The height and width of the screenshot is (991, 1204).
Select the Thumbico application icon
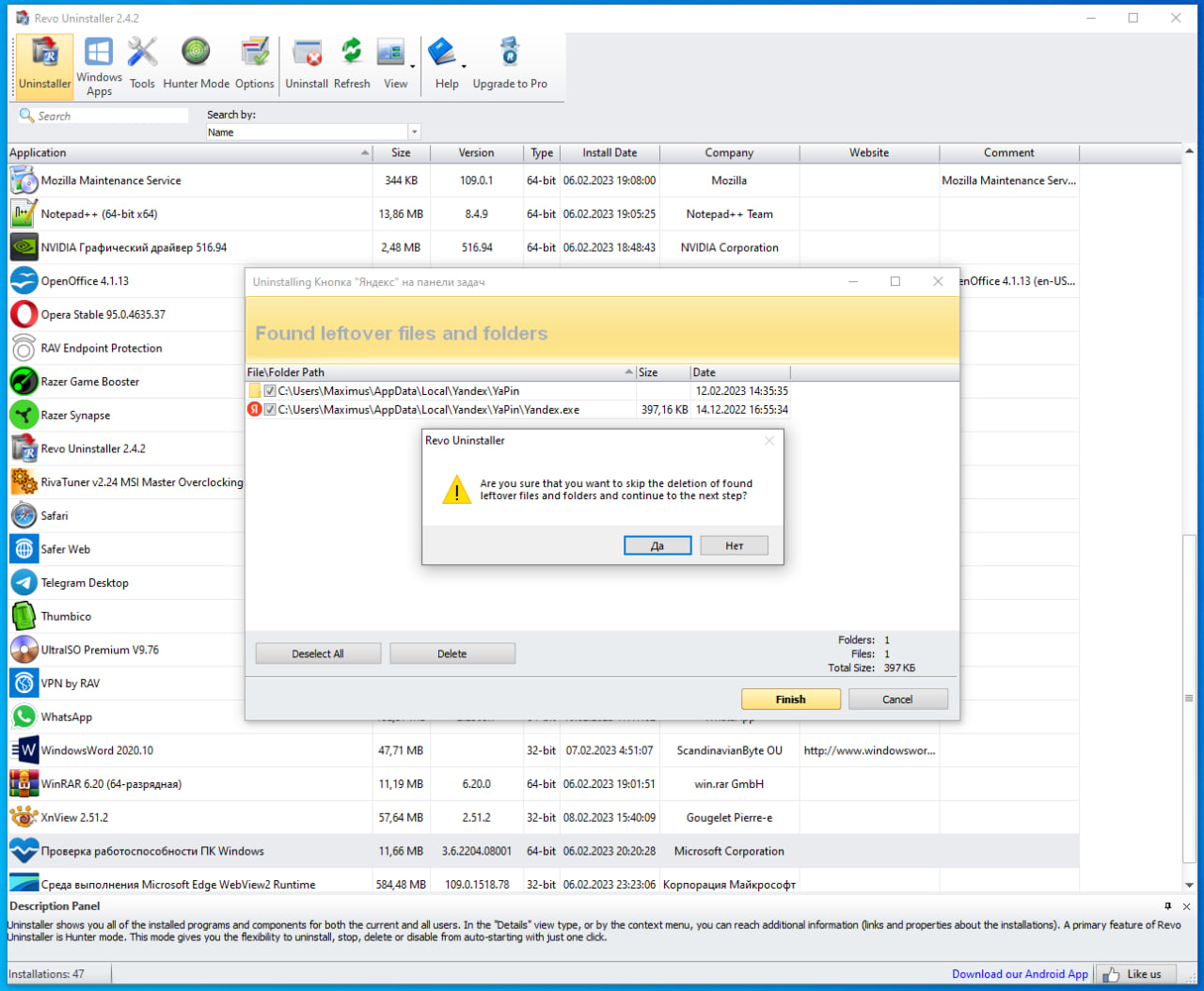point(24,617)
